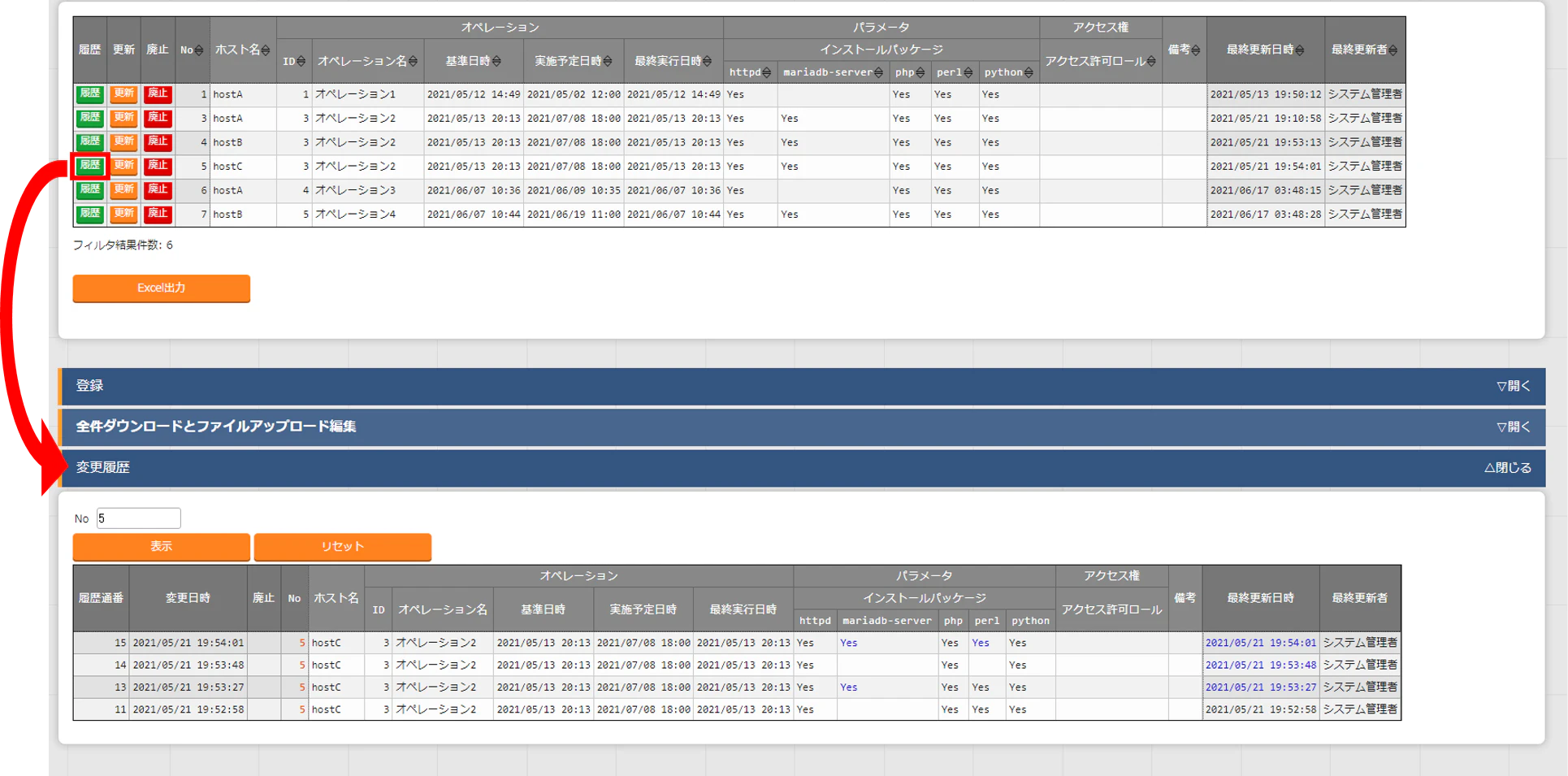1568x776 pixels.
Task: Sort by 最終実行日時 column icon
Action: tap(708, 62)
